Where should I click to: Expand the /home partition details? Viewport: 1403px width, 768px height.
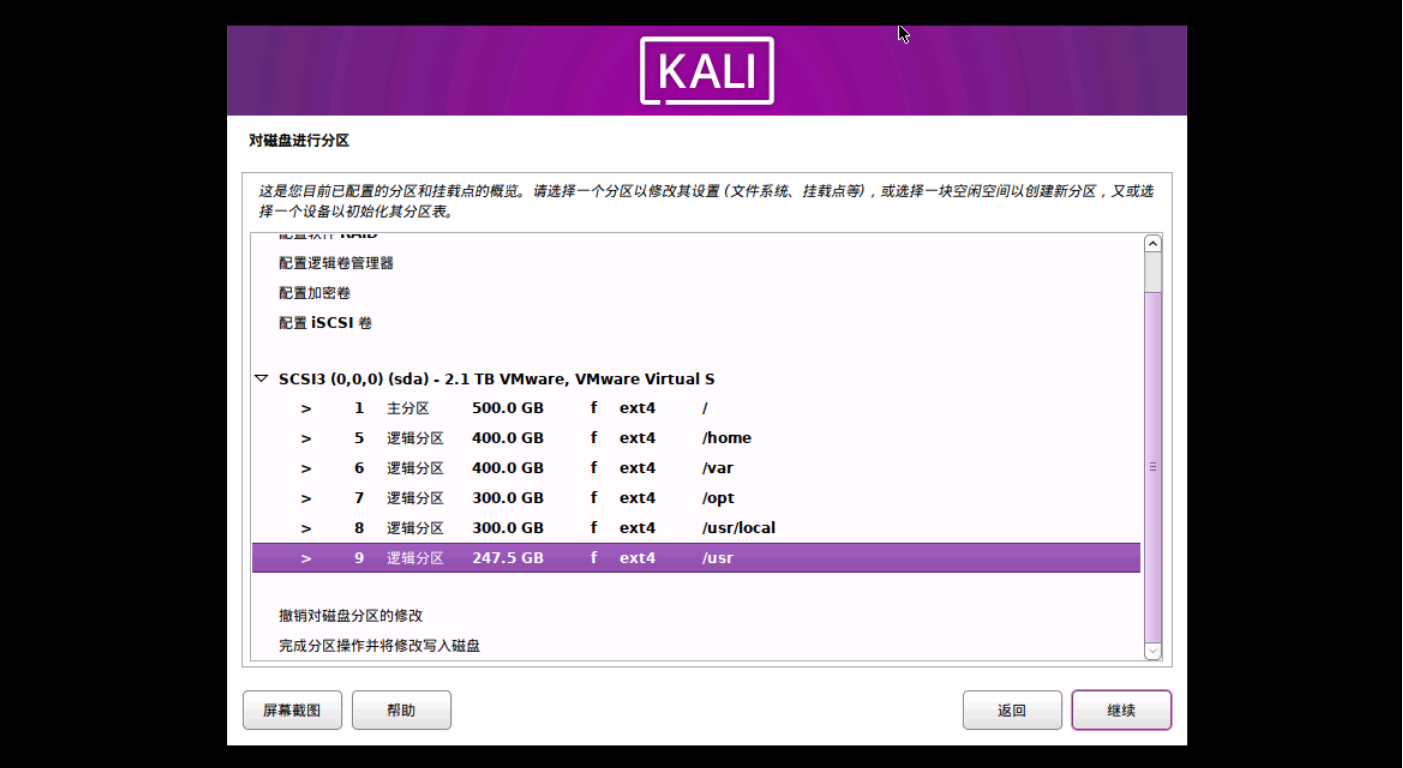[x=306, y=438]
